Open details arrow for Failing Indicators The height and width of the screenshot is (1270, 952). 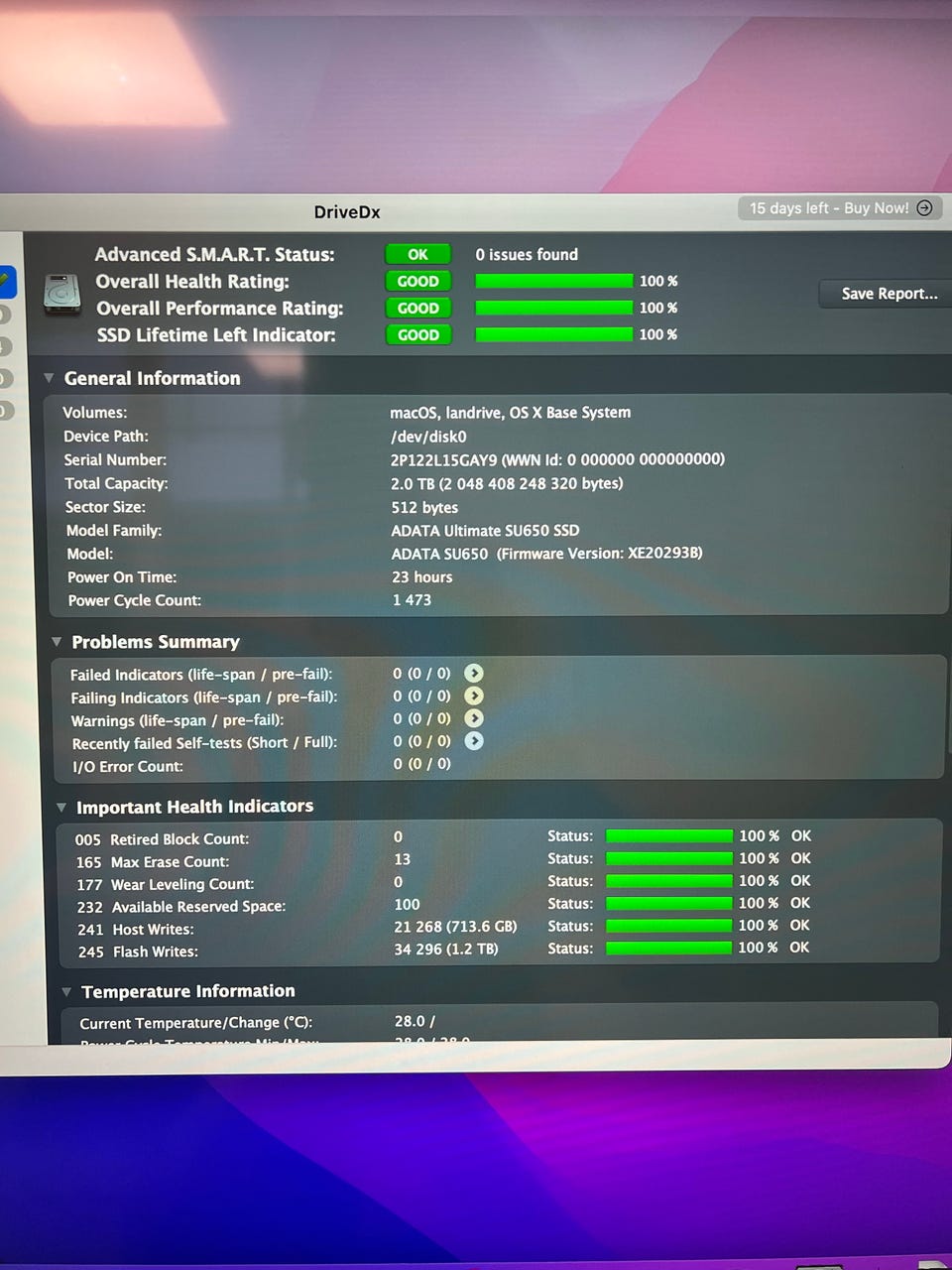pyautogui.click(x=473, y=696)
